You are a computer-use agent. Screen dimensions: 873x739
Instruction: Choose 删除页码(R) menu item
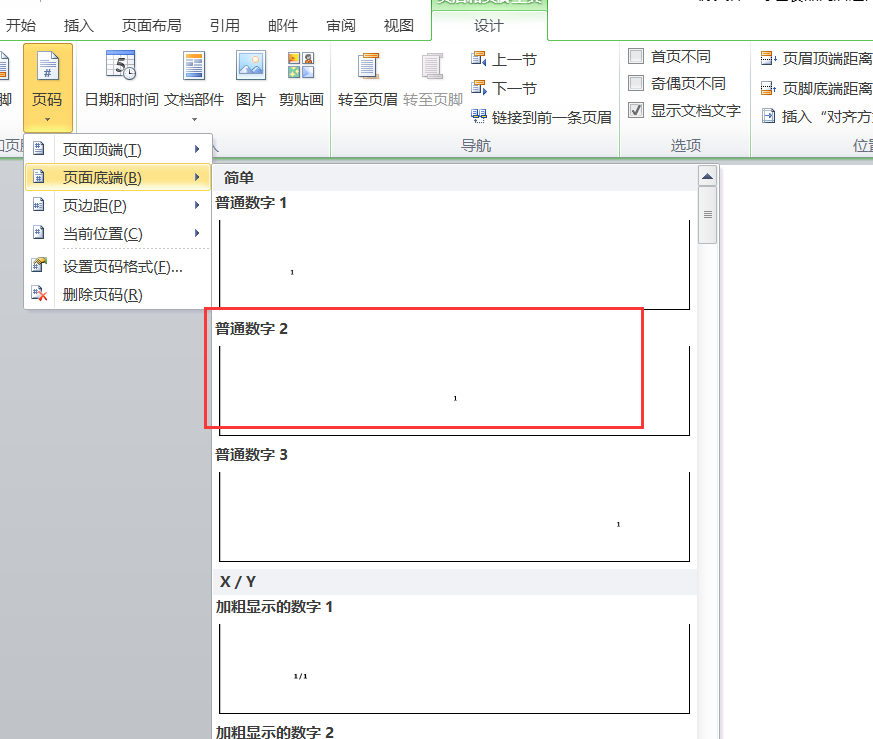pos(117,295)
